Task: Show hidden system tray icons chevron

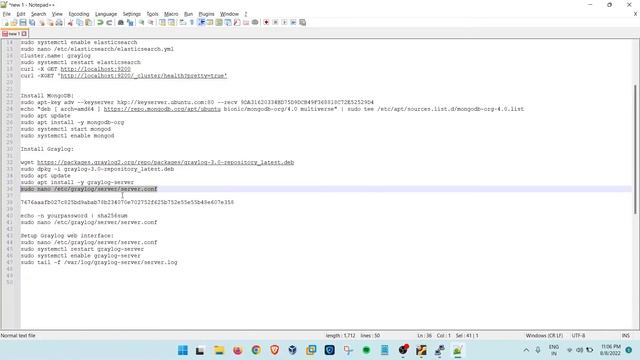Action: (526, 350)
